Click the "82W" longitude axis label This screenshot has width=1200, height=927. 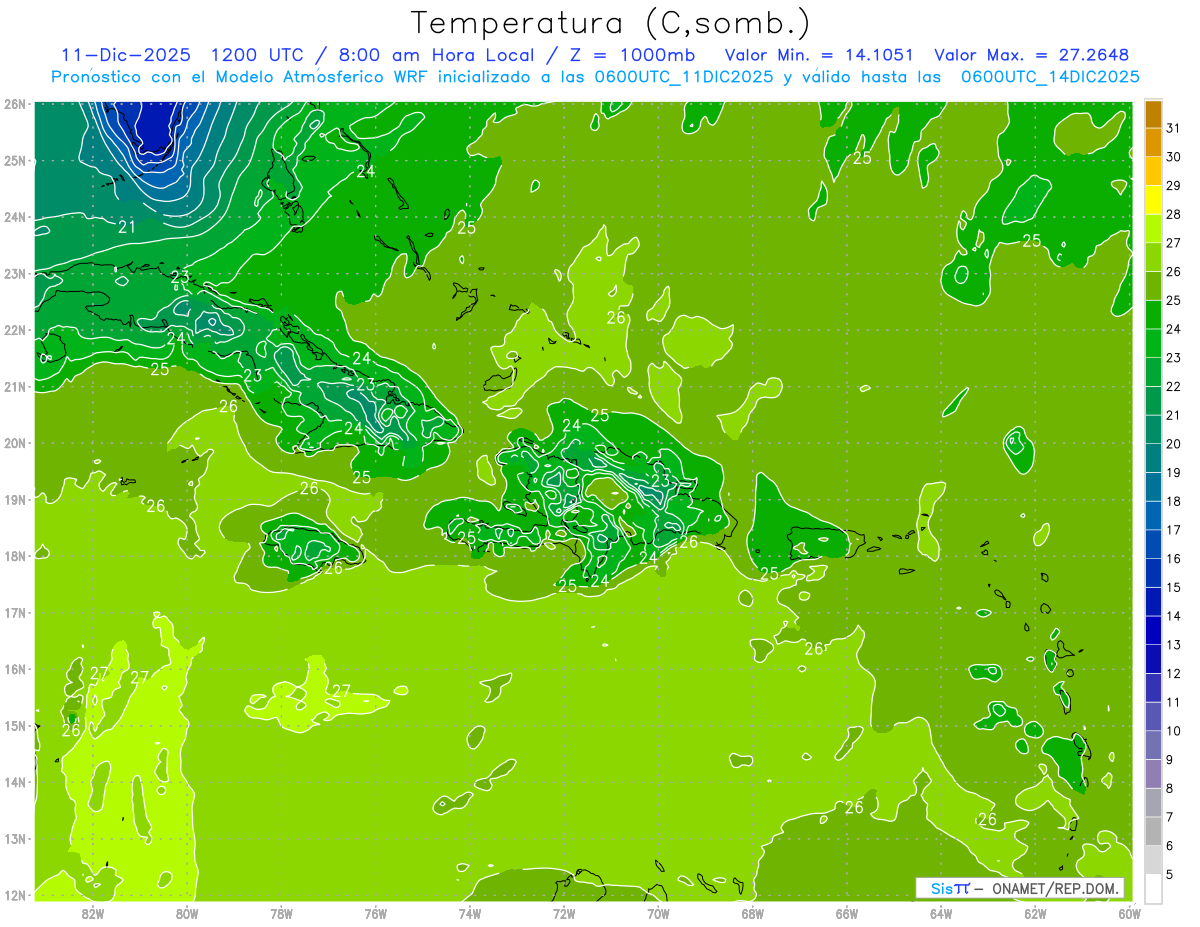tap(92, 913)
